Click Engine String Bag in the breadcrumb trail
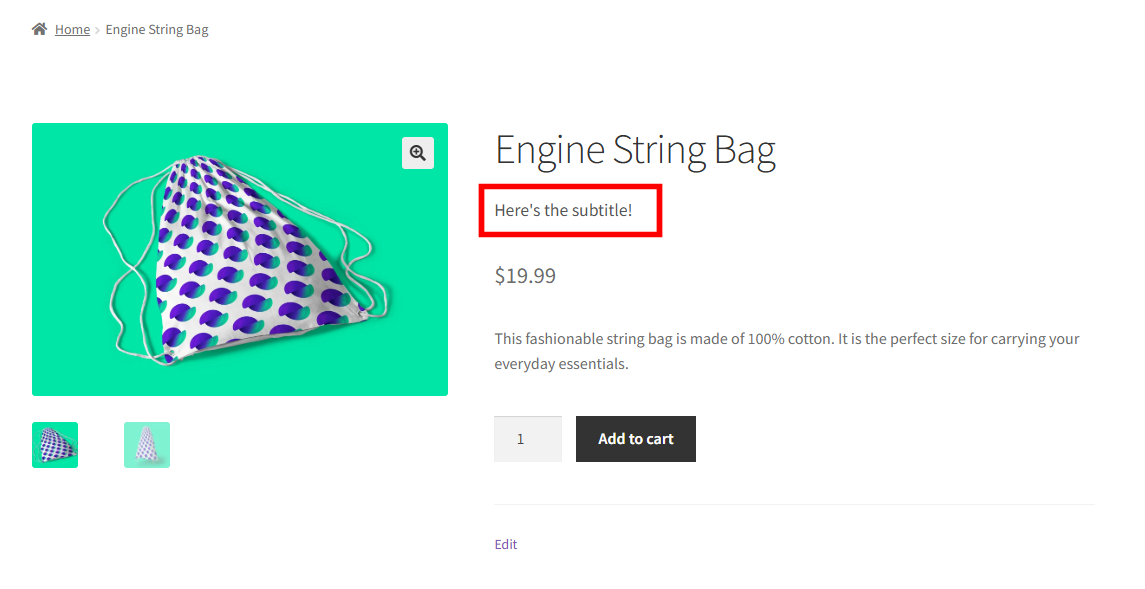Viewport: 1145px width, 589px height. click(x=156, y=29)
